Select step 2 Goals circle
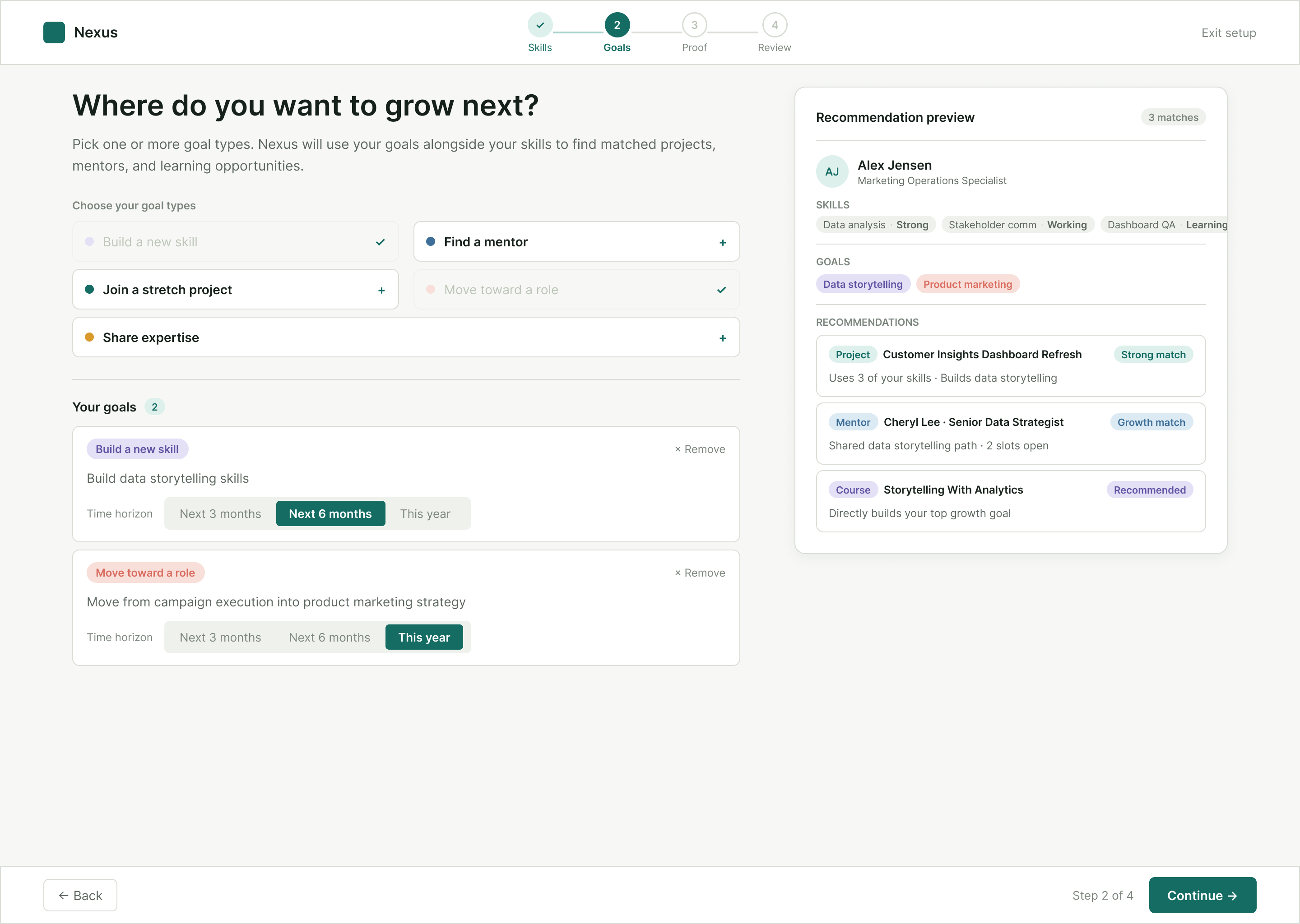The image size is (1300, 924). pos(617,25)
